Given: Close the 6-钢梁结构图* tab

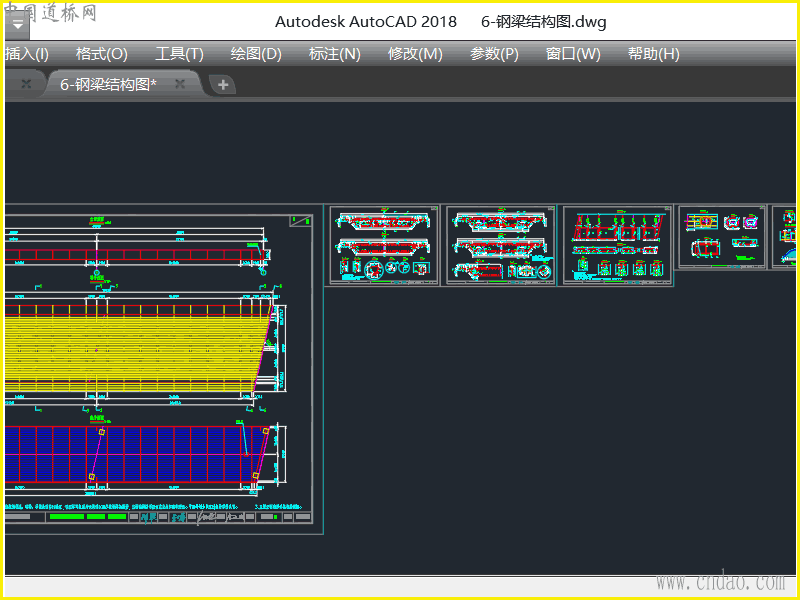Looking at the screenshot, I should pos(180,85).
